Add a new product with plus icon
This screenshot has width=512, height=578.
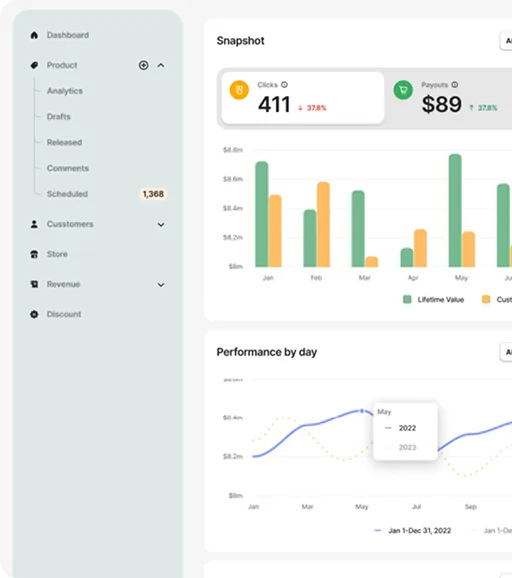click(143, 65)
